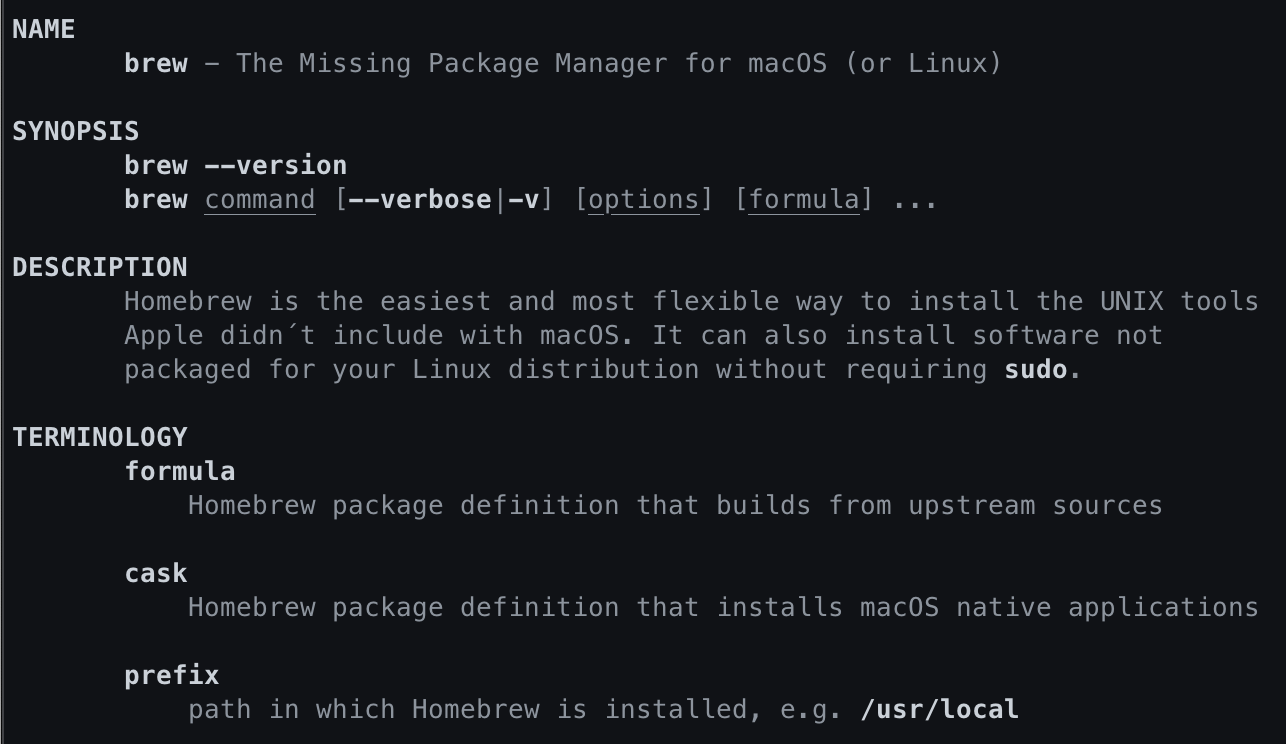Click the '/usr/local' path text
Screen dimensions: 1286x744
coord(939,710)
